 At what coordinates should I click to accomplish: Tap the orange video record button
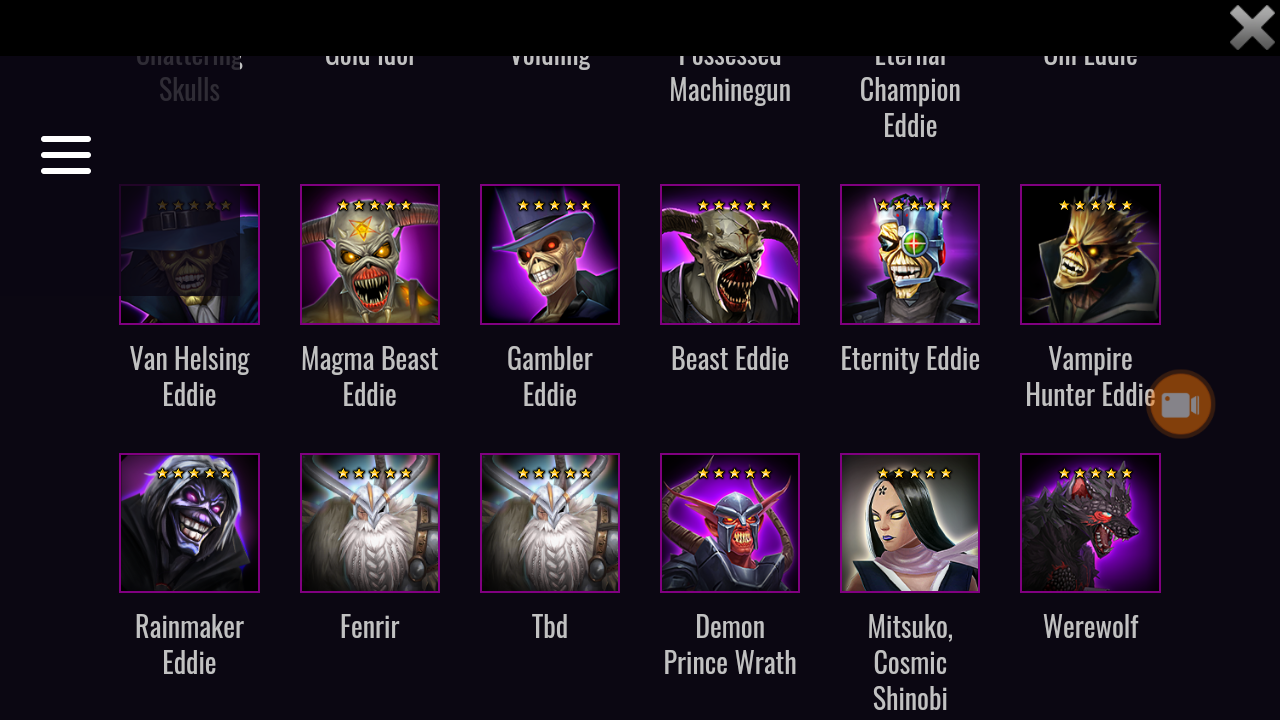[x=1180, y=404]
